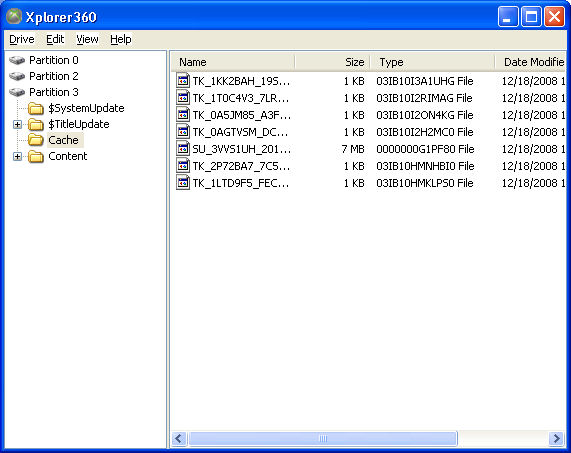Click the Cache folder icon
This screenshot has width=571, height=453.
coord(36,140)
